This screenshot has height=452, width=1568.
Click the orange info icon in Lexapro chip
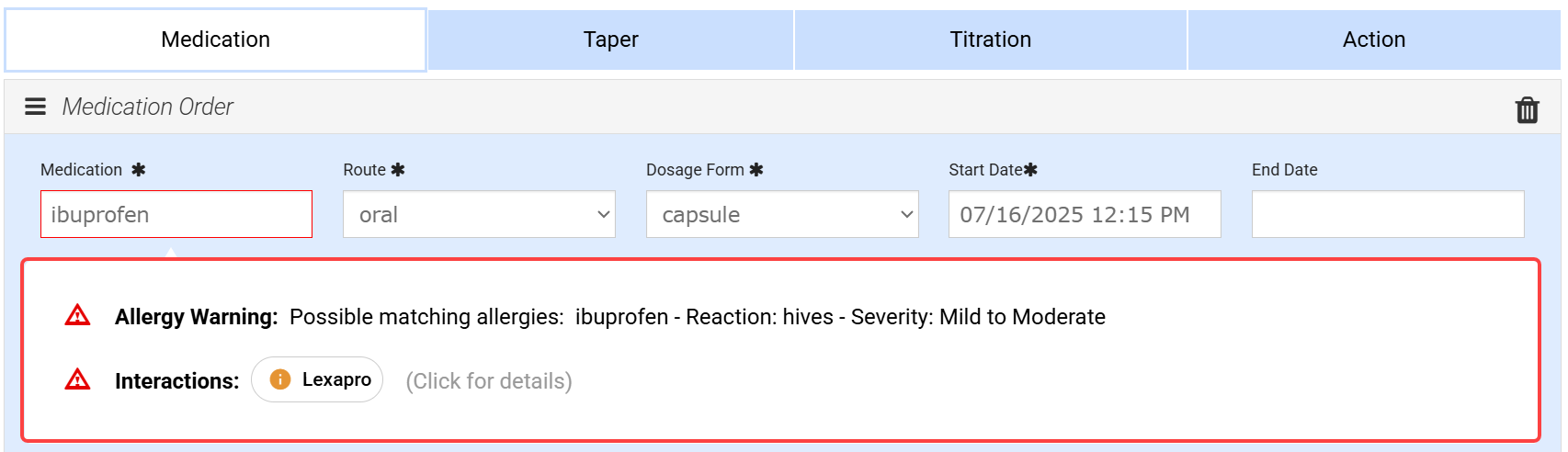coord(280,379)
